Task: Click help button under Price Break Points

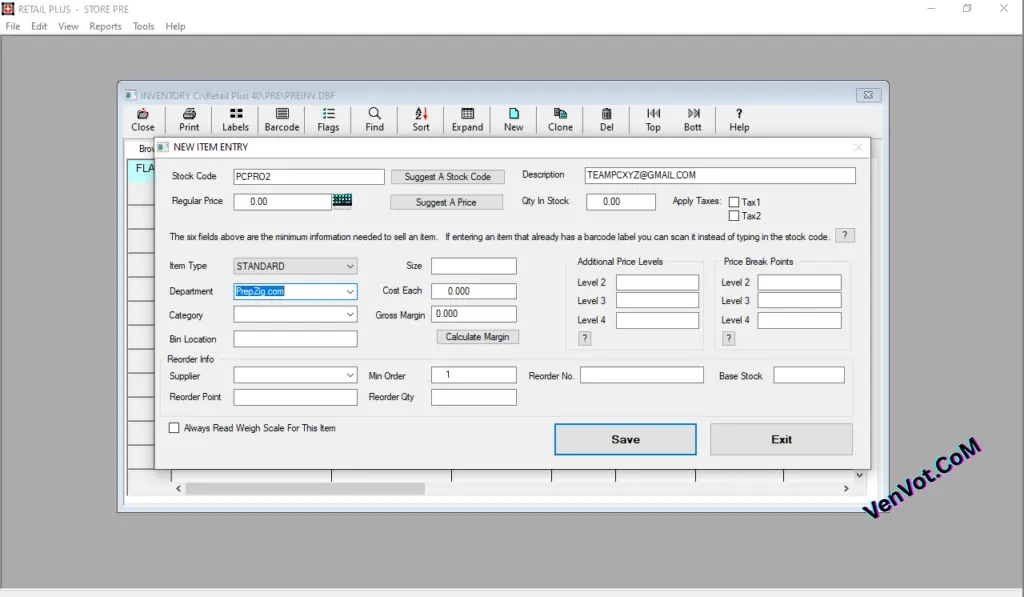Action: pos(728,338)
